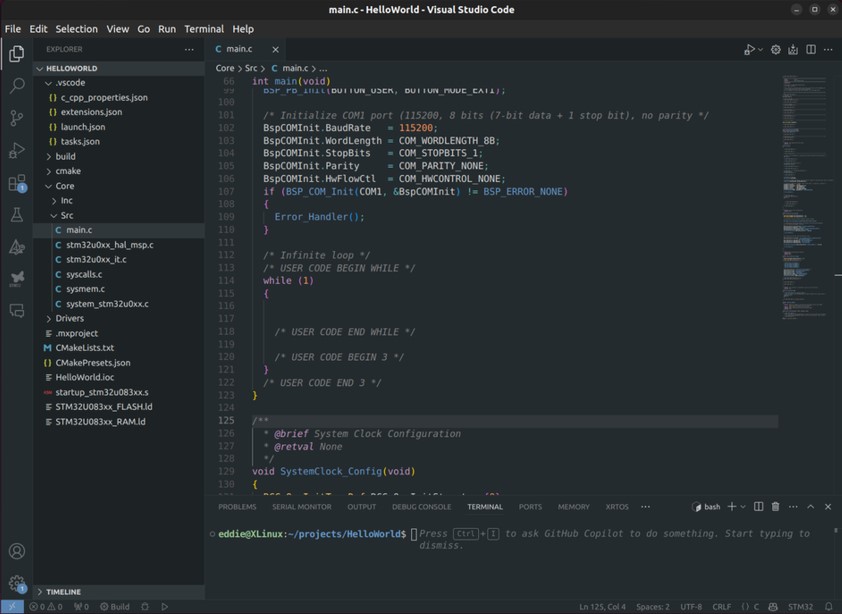
Task: Open the Run and Debug view
Action: (15, 151)
